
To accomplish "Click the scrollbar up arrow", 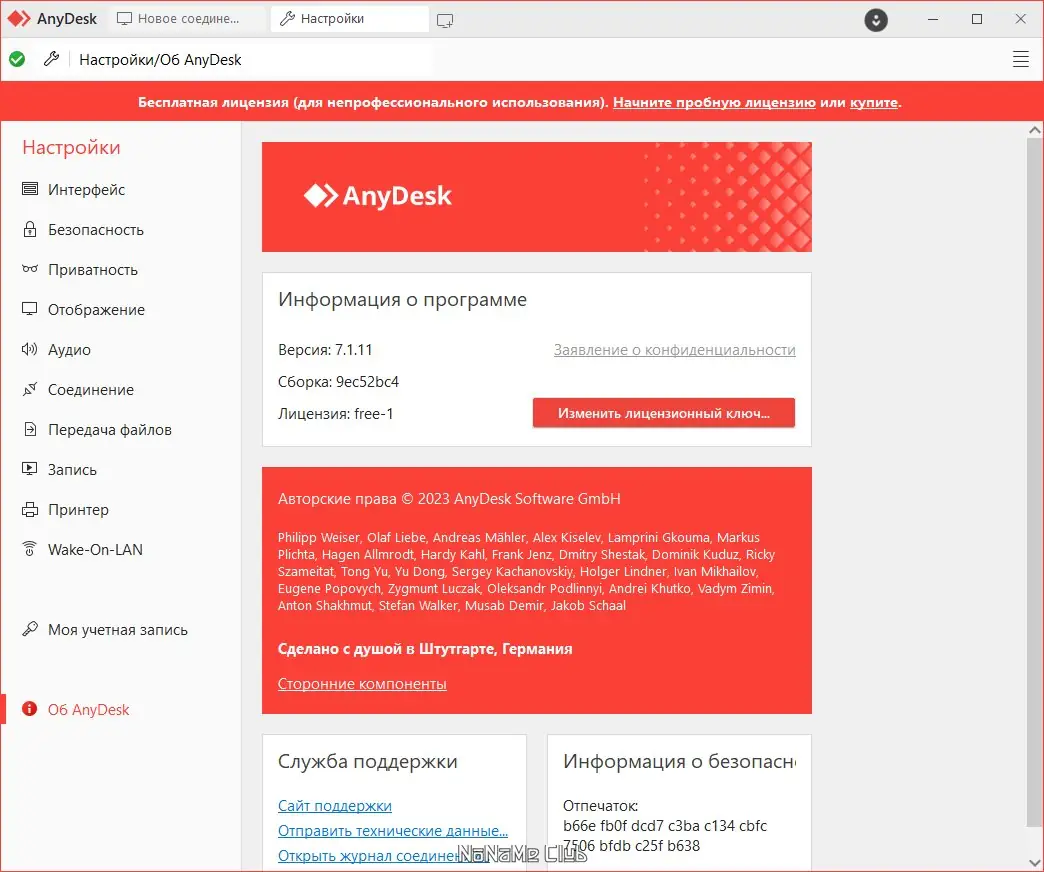I will (1034, 130).
